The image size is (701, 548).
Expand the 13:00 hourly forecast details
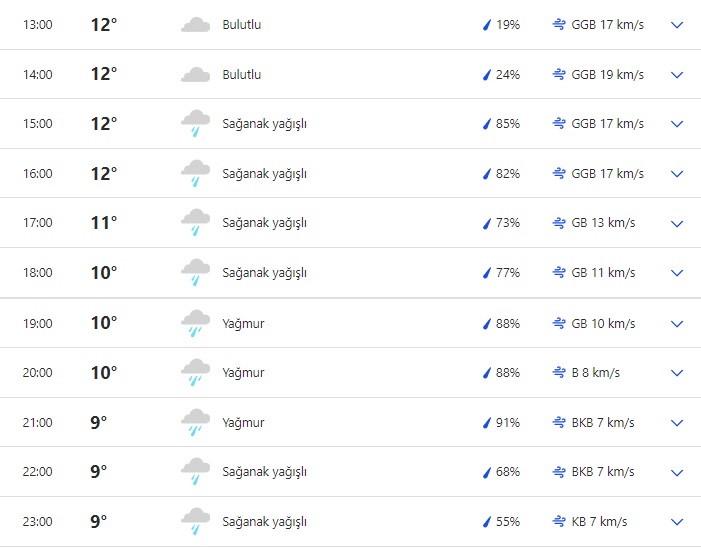coord(677,25)
